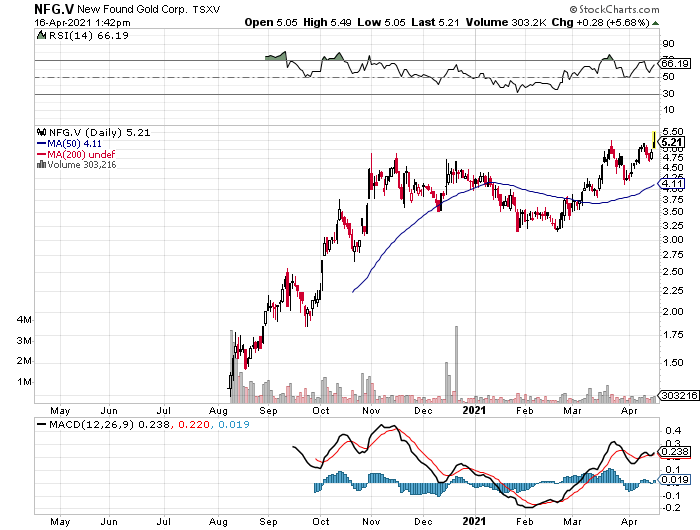Click the 4M volume scale label
This screenshot has width=700, height=530.
24,320
